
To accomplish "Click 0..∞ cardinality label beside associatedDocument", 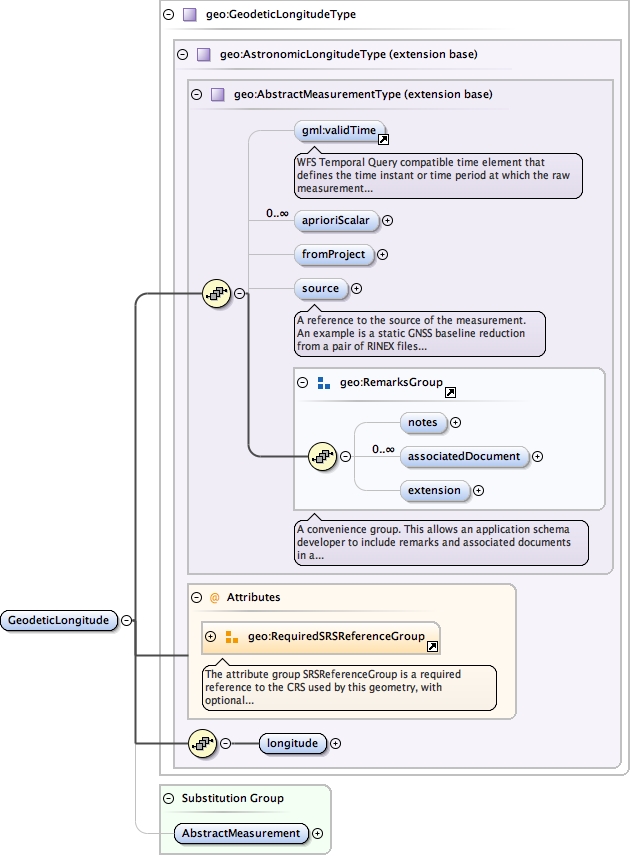I will [x=383, y=449].
